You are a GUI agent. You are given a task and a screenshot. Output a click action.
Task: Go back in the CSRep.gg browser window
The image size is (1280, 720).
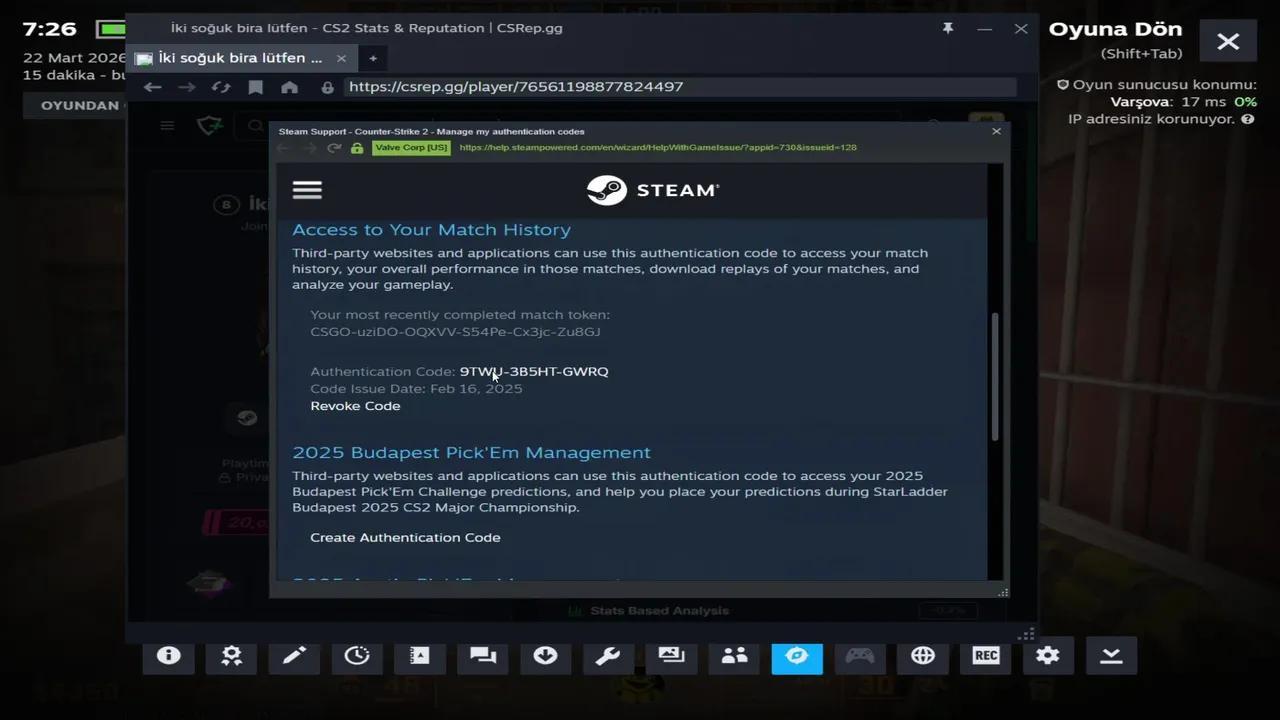[x=152, y=87]
